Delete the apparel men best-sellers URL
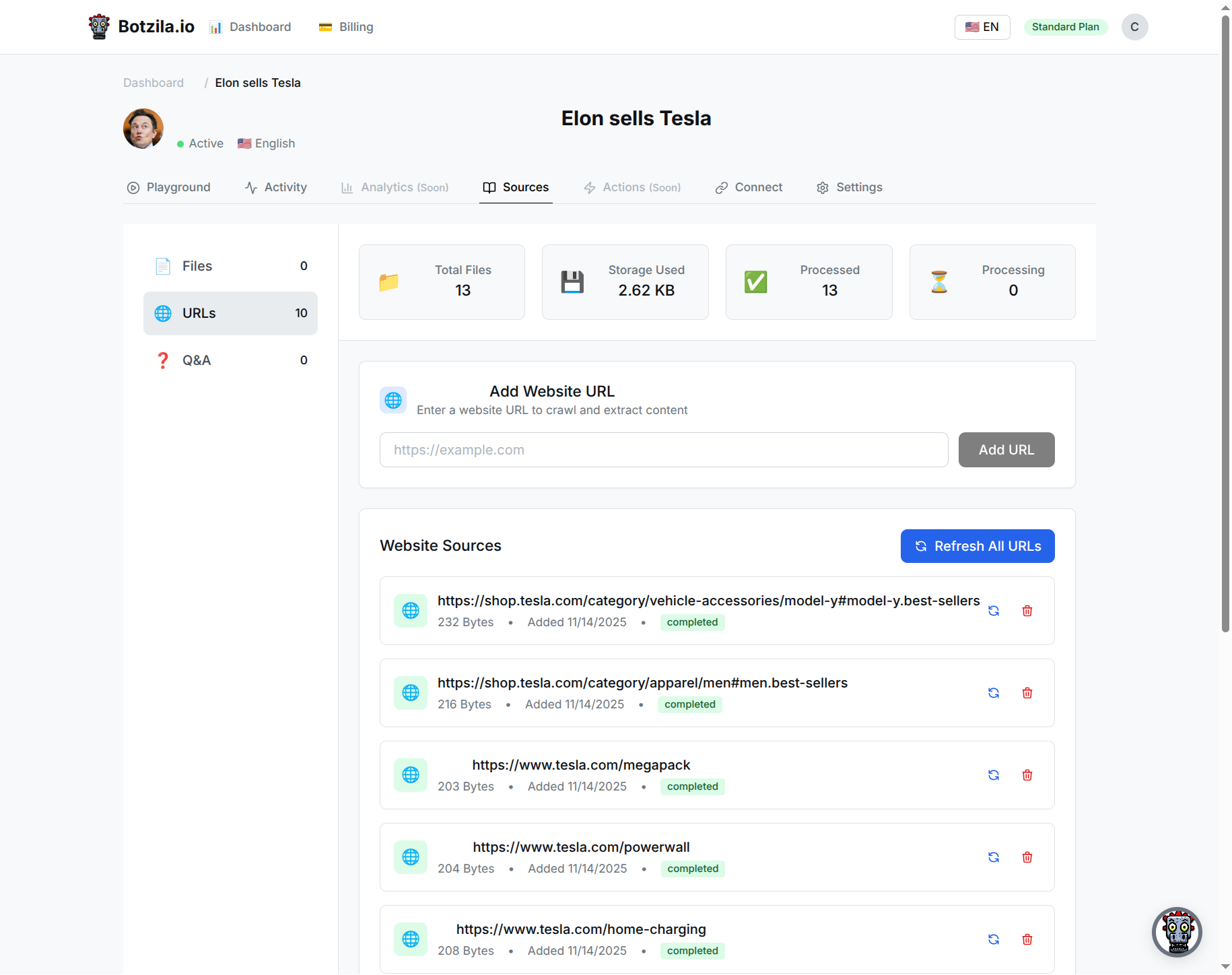 1027,693
